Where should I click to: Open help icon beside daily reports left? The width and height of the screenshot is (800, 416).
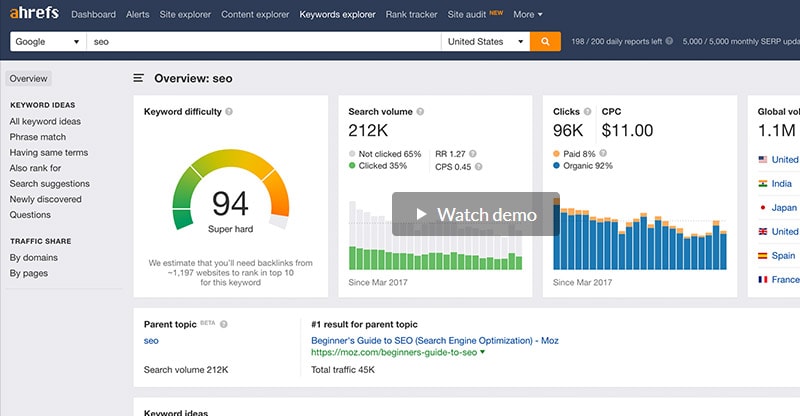tap(669, 41)
